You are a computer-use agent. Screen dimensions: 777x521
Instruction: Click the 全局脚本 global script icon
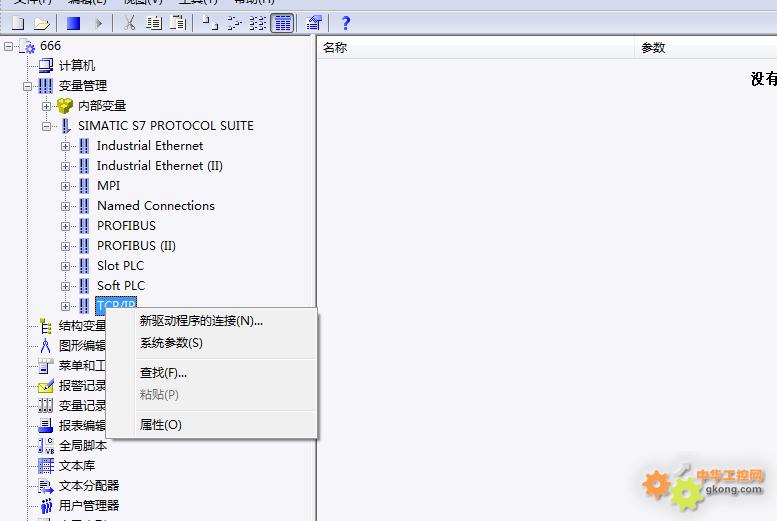(x=46, y=446)
